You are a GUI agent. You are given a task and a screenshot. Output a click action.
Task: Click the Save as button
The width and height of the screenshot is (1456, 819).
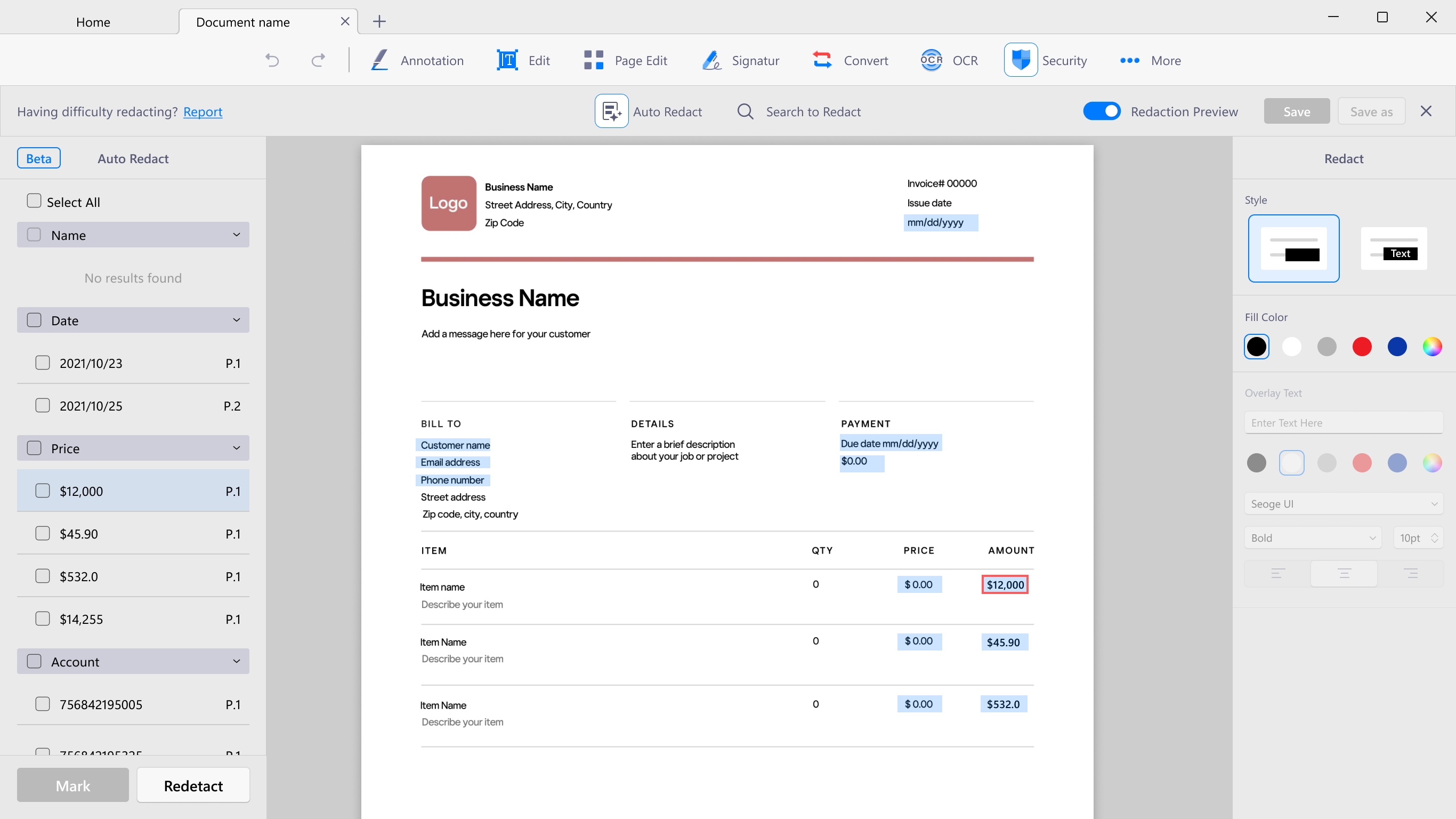[1371, 111]
